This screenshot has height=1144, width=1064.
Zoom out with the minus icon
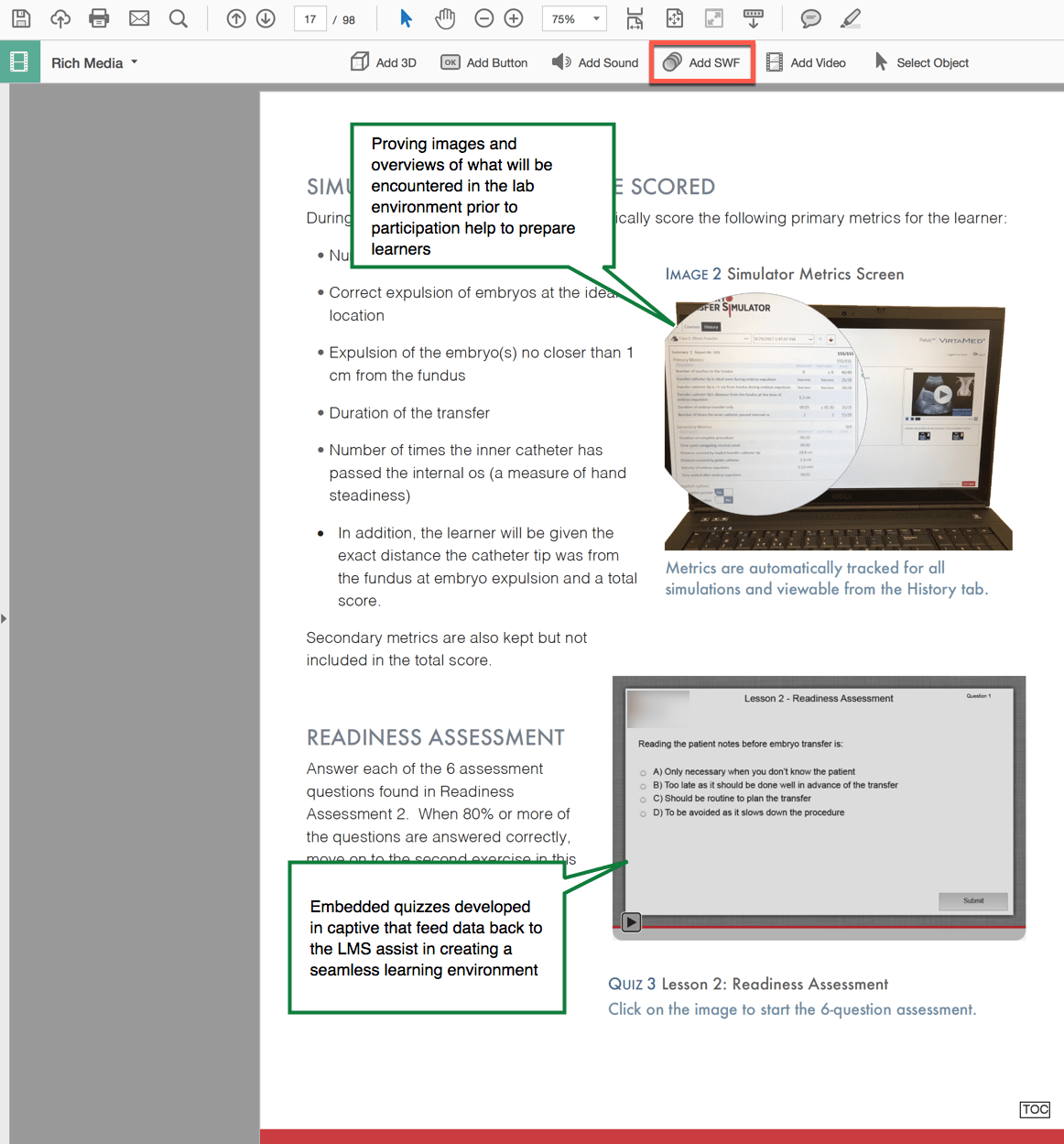[483, 18]
